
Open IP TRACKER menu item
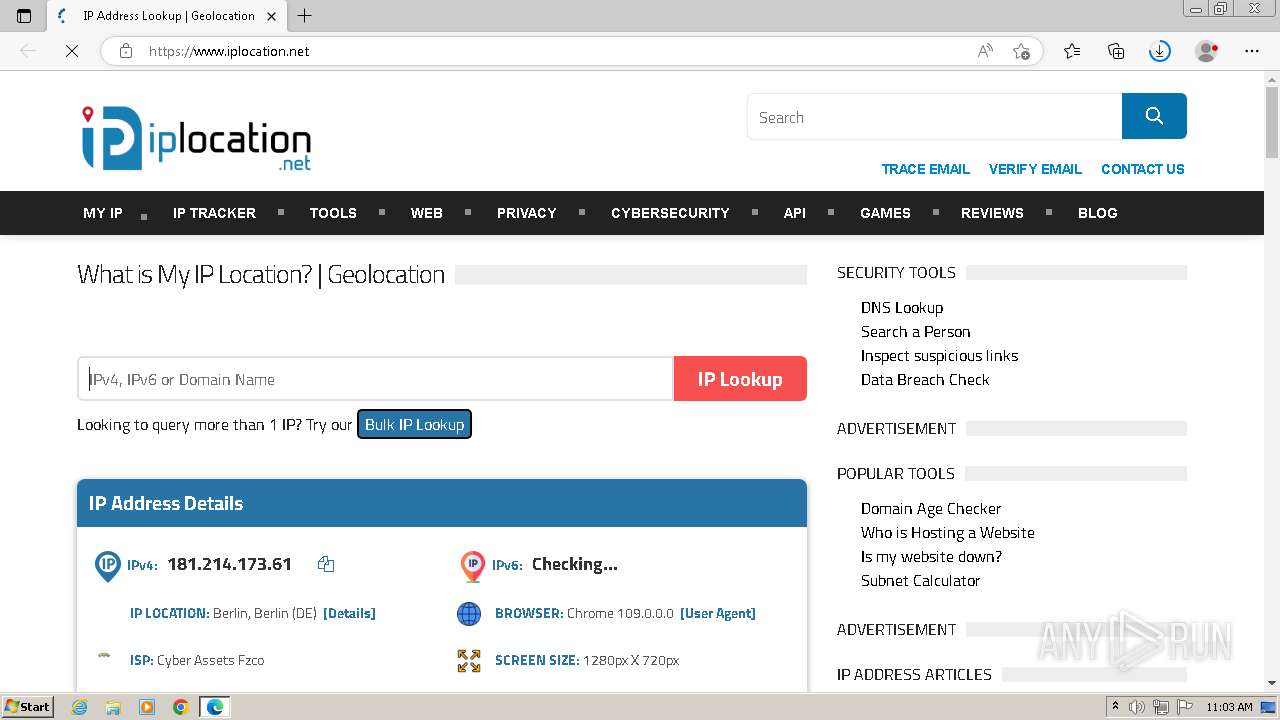(214, 213)
